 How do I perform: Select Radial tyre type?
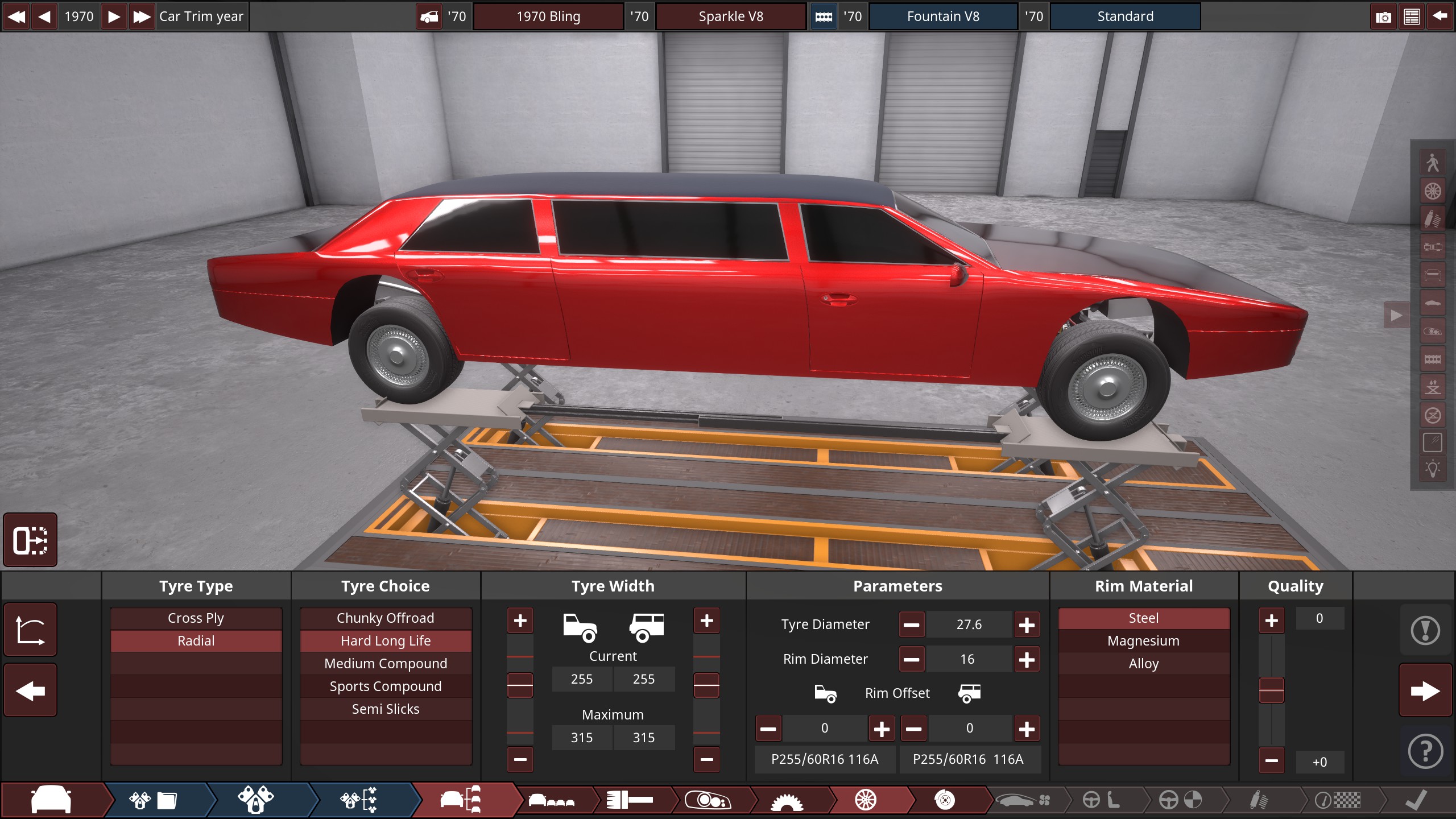(x=196, y=641)
